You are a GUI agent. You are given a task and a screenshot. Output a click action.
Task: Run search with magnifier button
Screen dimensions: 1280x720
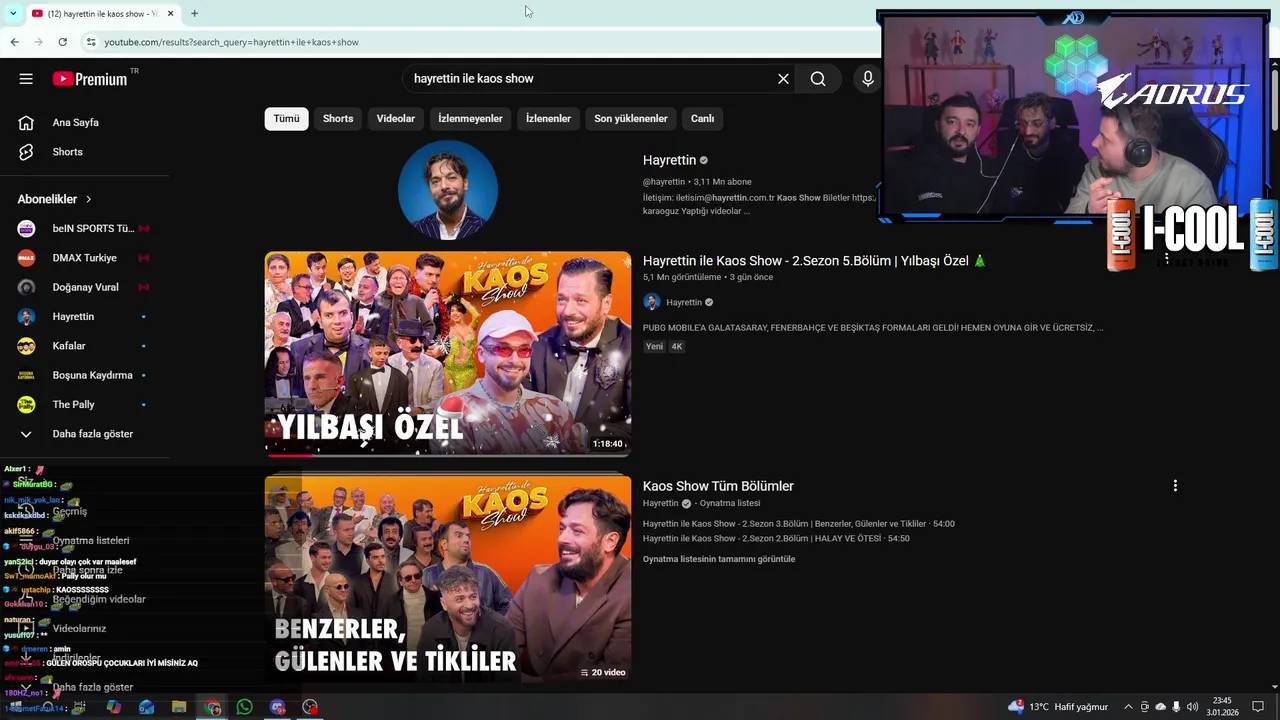pyautogui.click(x=818, y=79)
